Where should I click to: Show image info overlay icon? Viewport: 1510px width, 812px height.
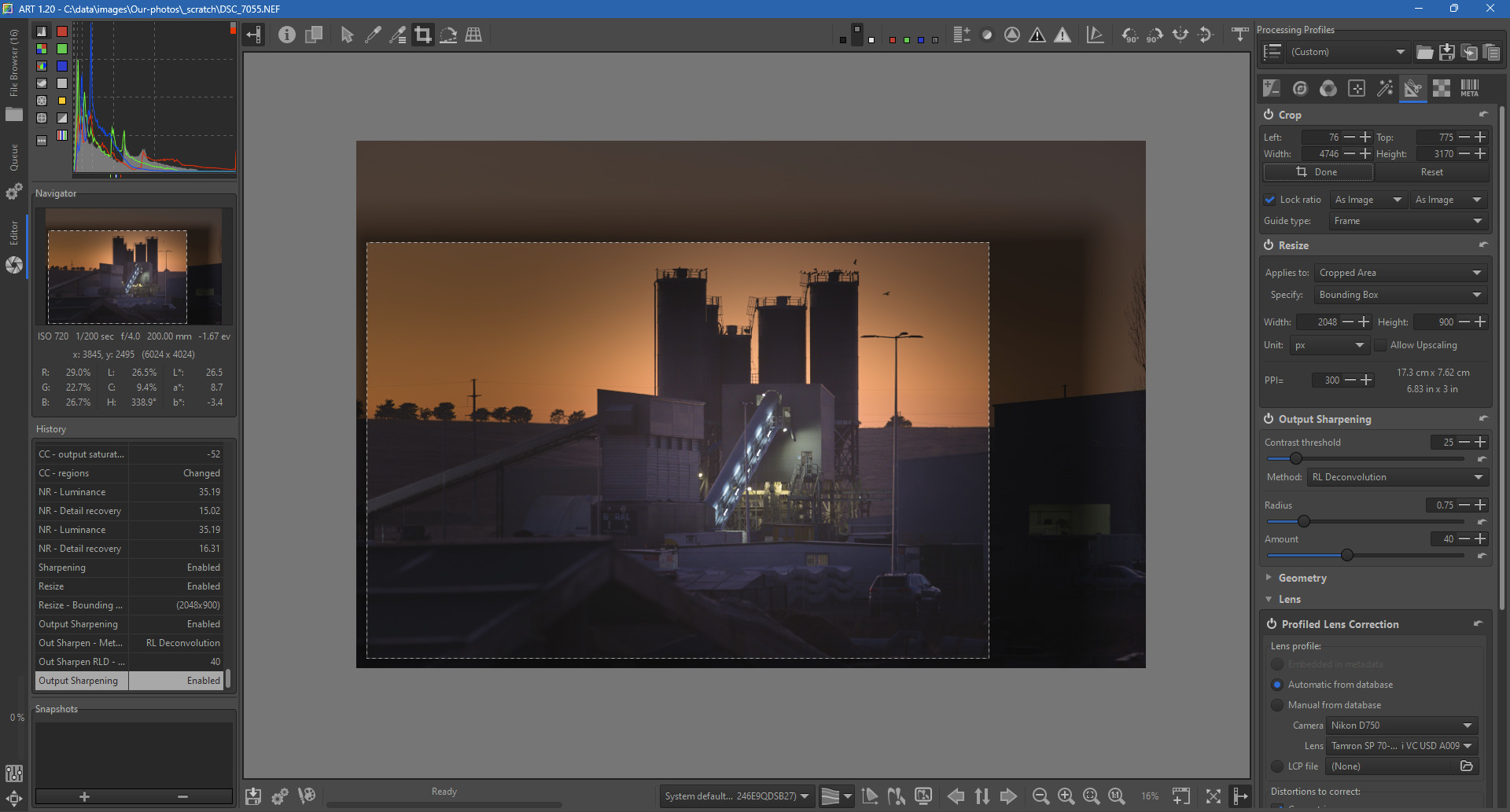click(x=287, y=35)
